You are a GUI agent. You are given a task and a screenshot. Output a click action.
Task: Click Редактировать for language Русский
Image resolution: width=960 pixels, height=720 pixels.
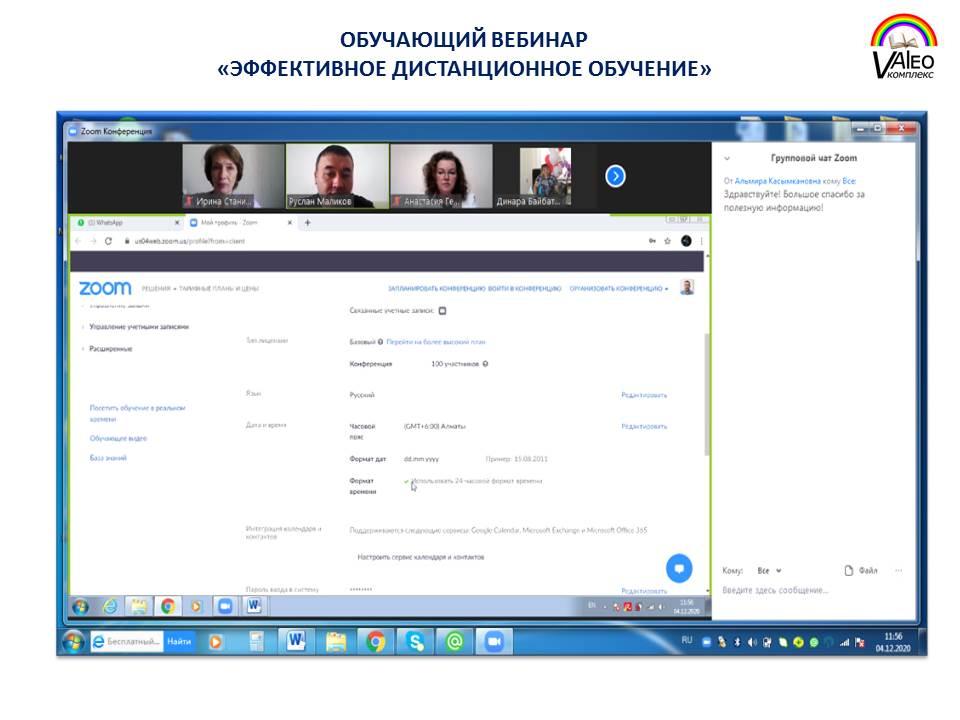[x=644, y=396]
